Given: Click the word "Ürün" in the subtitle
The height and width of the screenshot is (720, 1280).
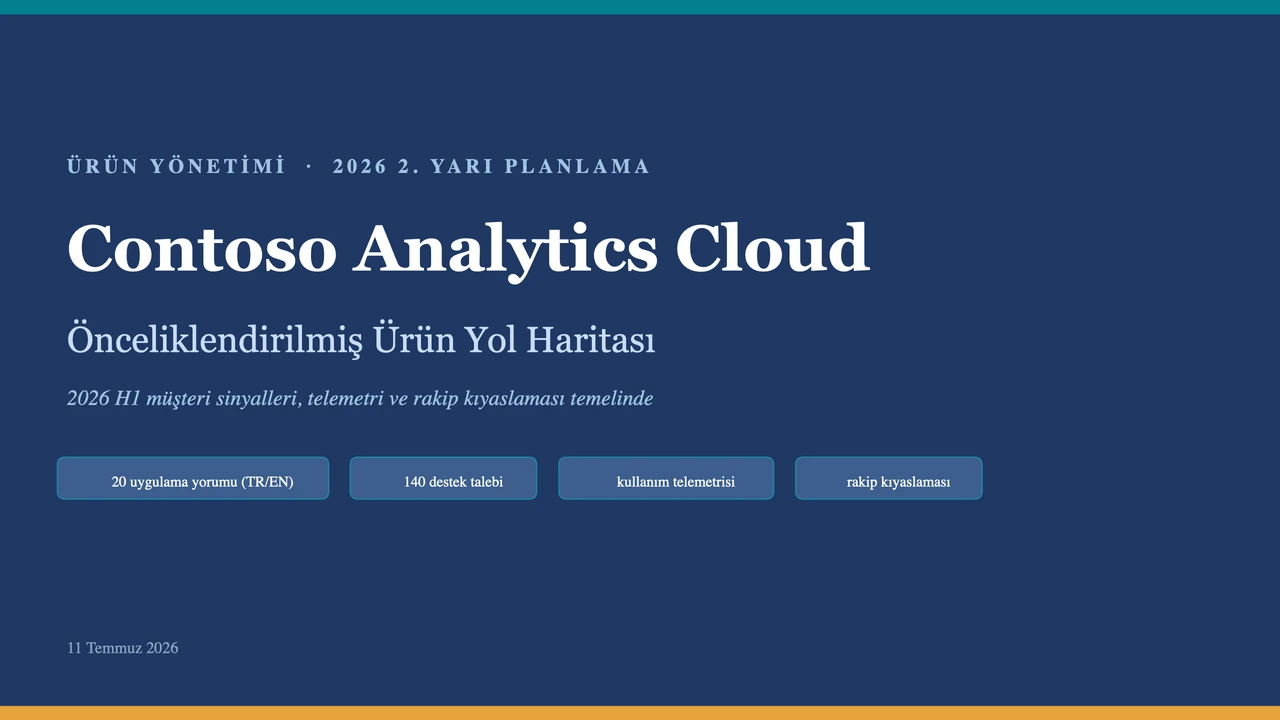Looking at the screenshot, I should [x=410, y=339].
